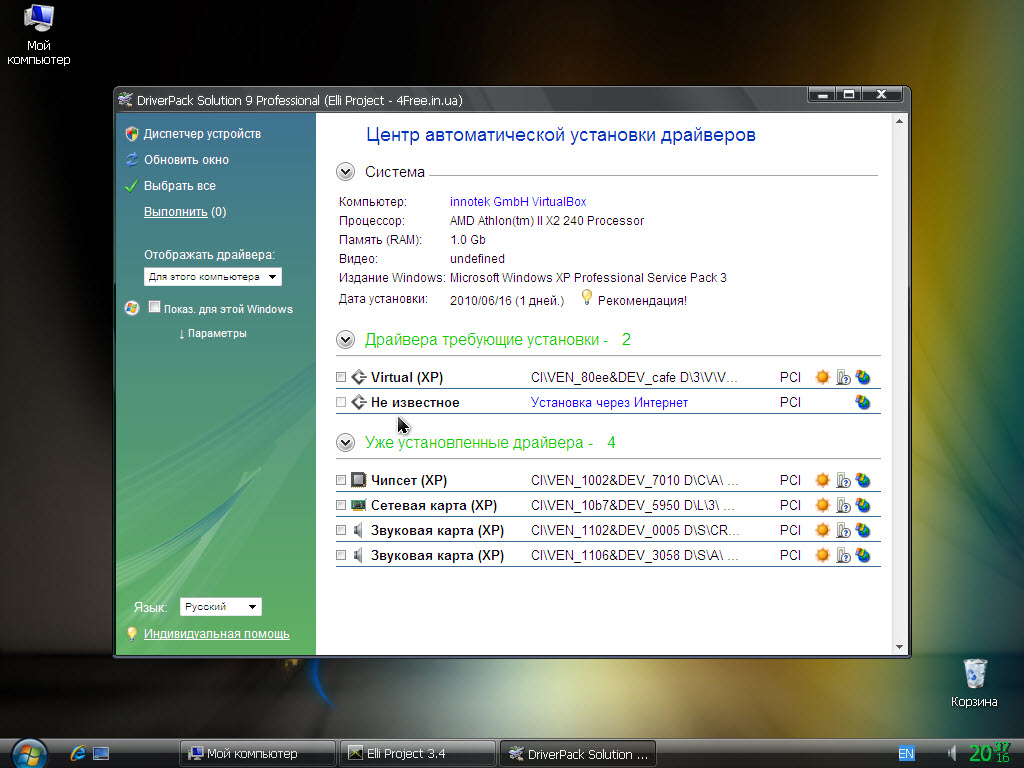Click the Рекомендация! text link

click(x=642, y=300)
